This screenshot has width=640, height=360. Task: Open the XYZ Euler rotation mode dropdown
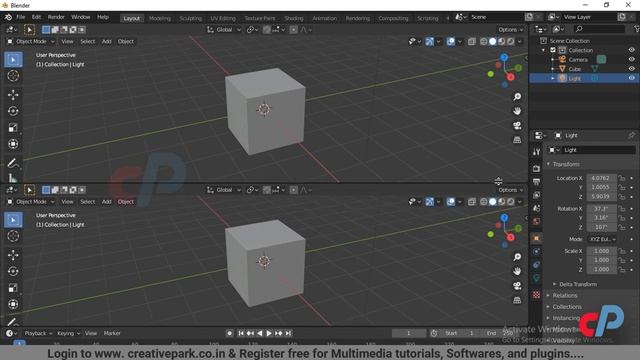pos(602,239)
